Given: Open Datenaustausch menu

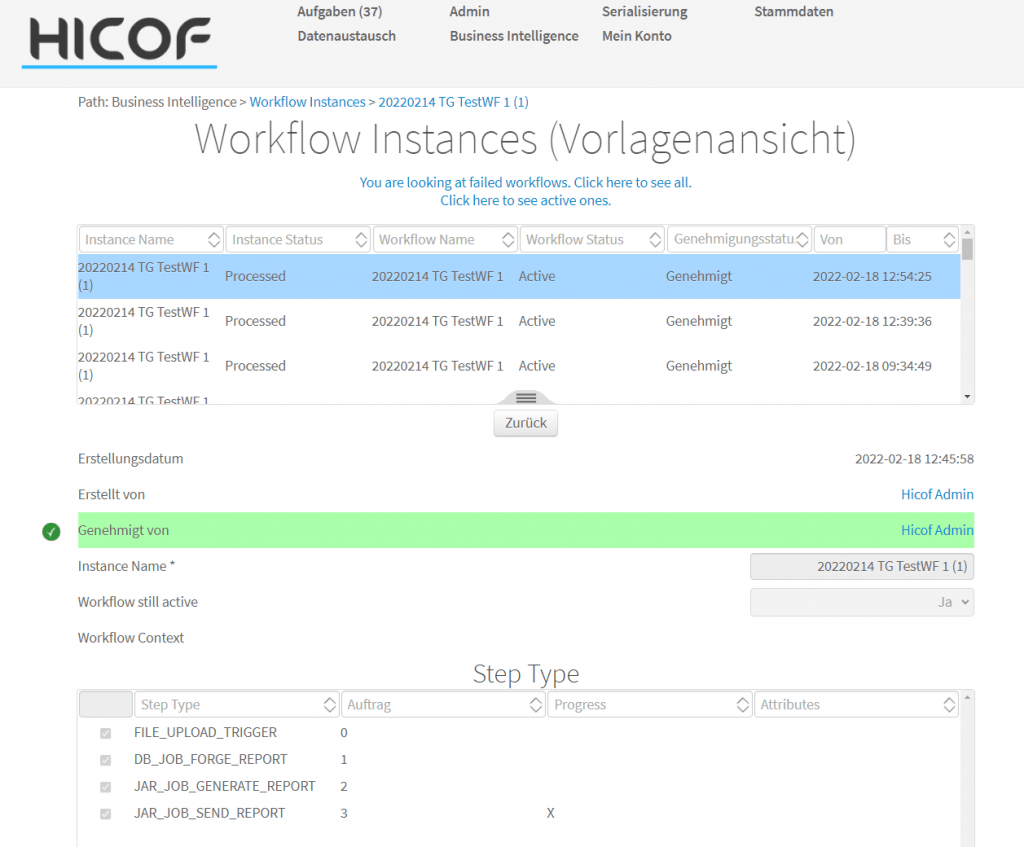Looking at the screenshot, I should tap(347, 36).
